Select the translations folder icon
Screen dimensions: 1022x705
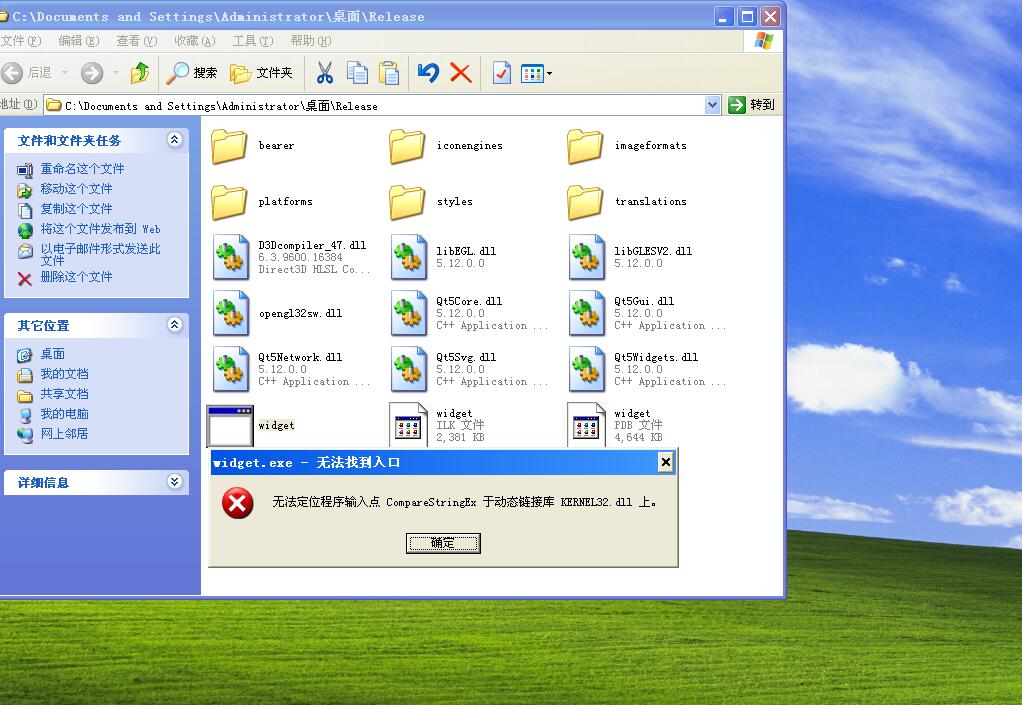coord(585,202)
